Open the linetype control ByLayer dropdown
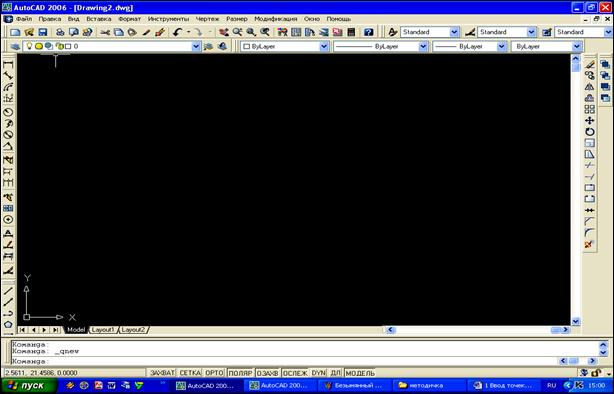The image size is (614, 394). click(423, 46)
